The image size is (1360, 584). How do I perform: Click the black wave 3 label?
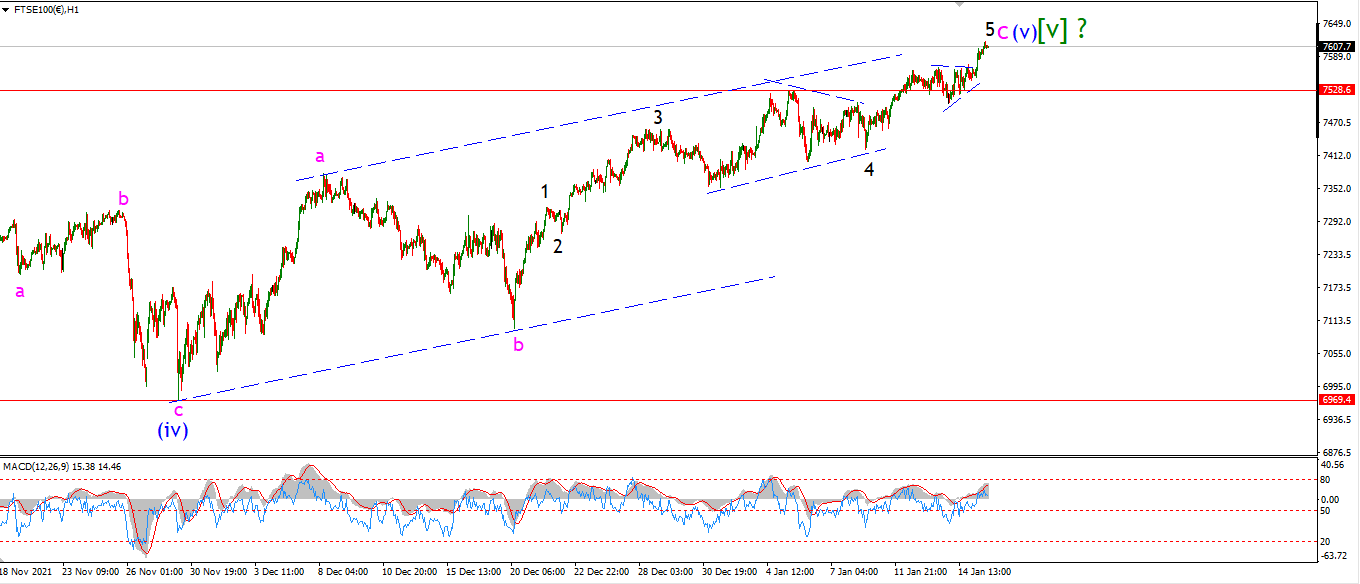[658, 117]
